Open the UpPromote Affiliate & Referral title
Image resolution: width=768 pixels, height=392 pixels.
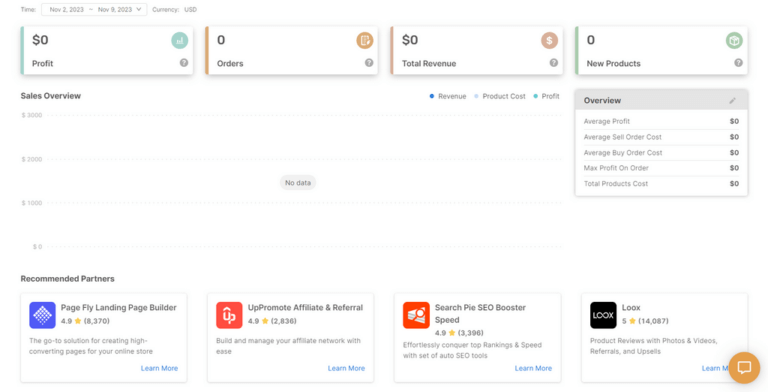(305, 308)
